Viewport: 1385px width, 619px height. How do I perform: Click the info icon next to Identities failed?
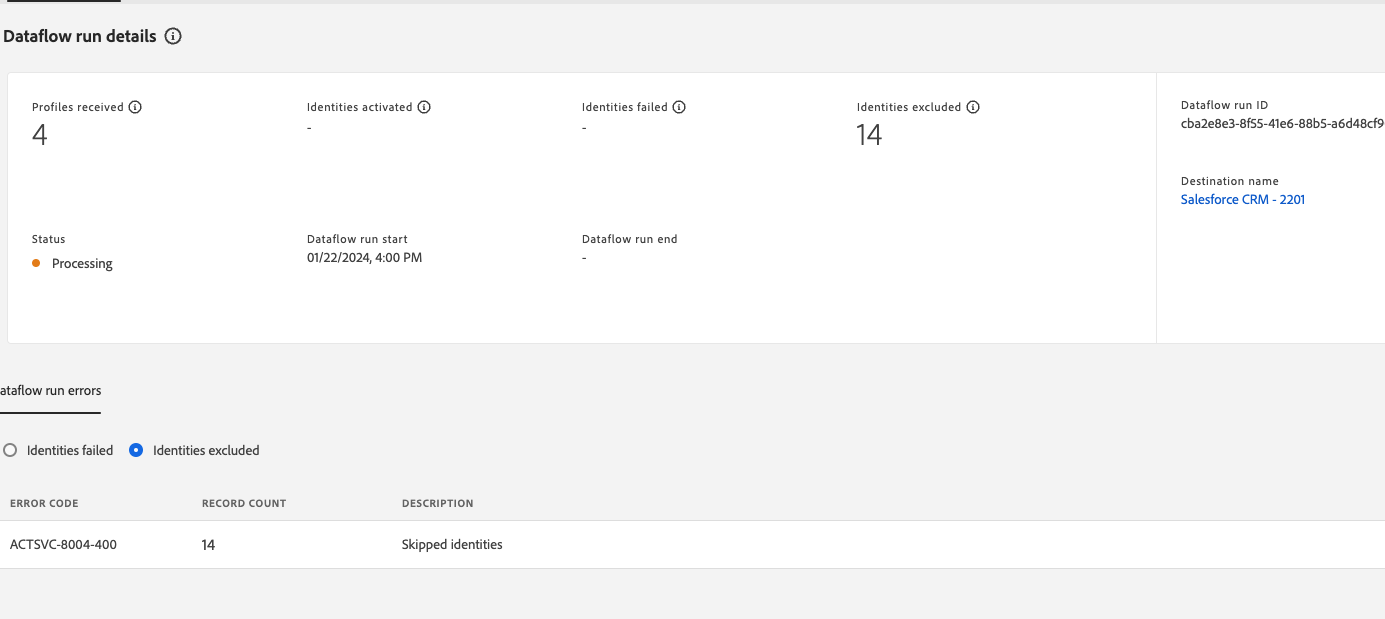click(680, 107)
